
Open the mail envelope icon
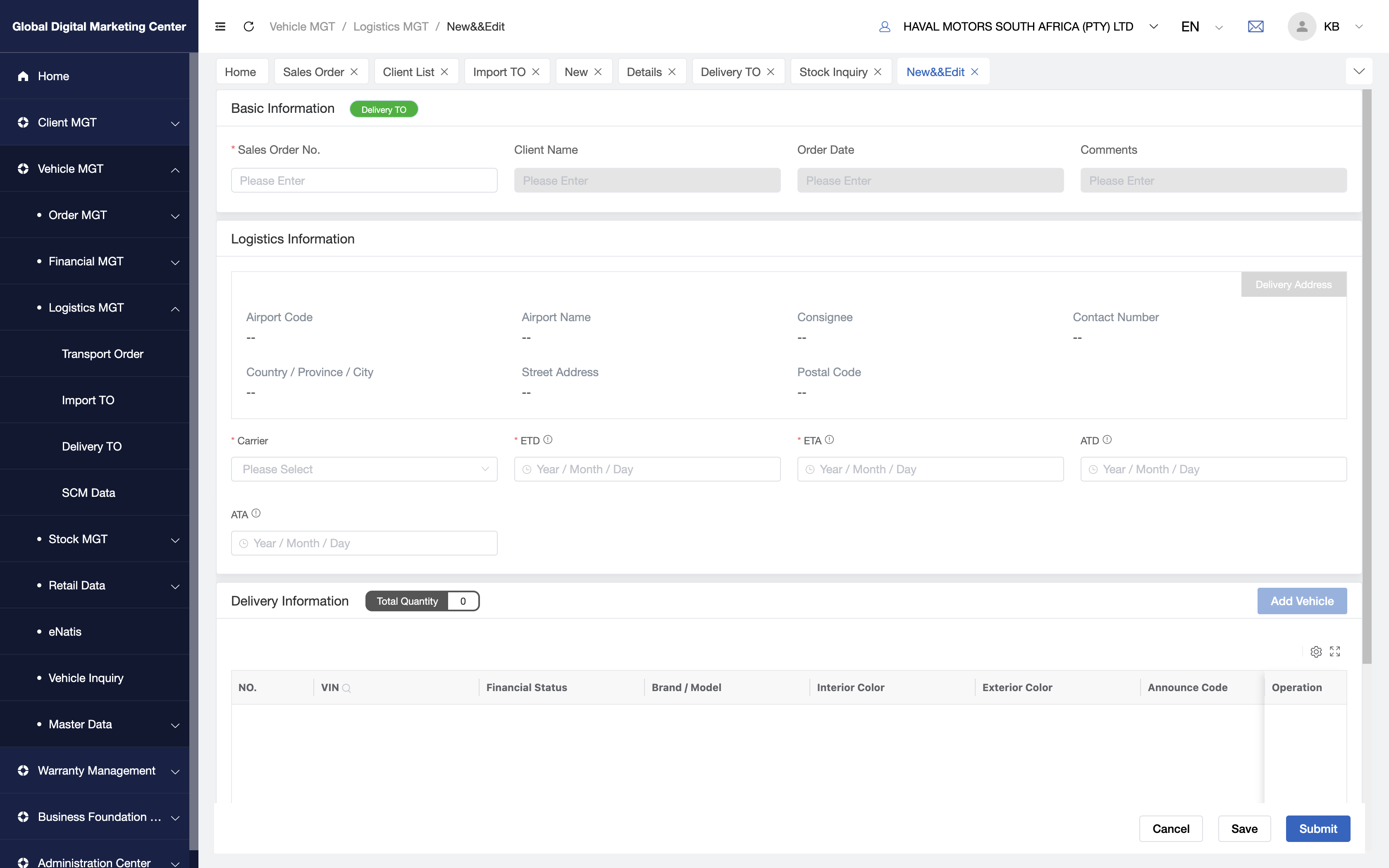point(1255,26)
